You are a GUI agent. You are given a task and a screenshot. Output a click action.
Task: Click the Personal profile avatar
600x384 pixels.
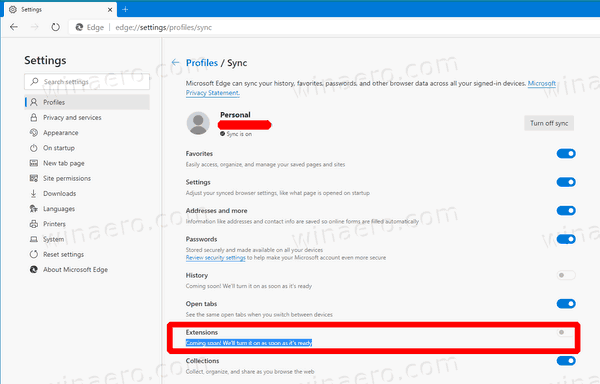point(198,123)
